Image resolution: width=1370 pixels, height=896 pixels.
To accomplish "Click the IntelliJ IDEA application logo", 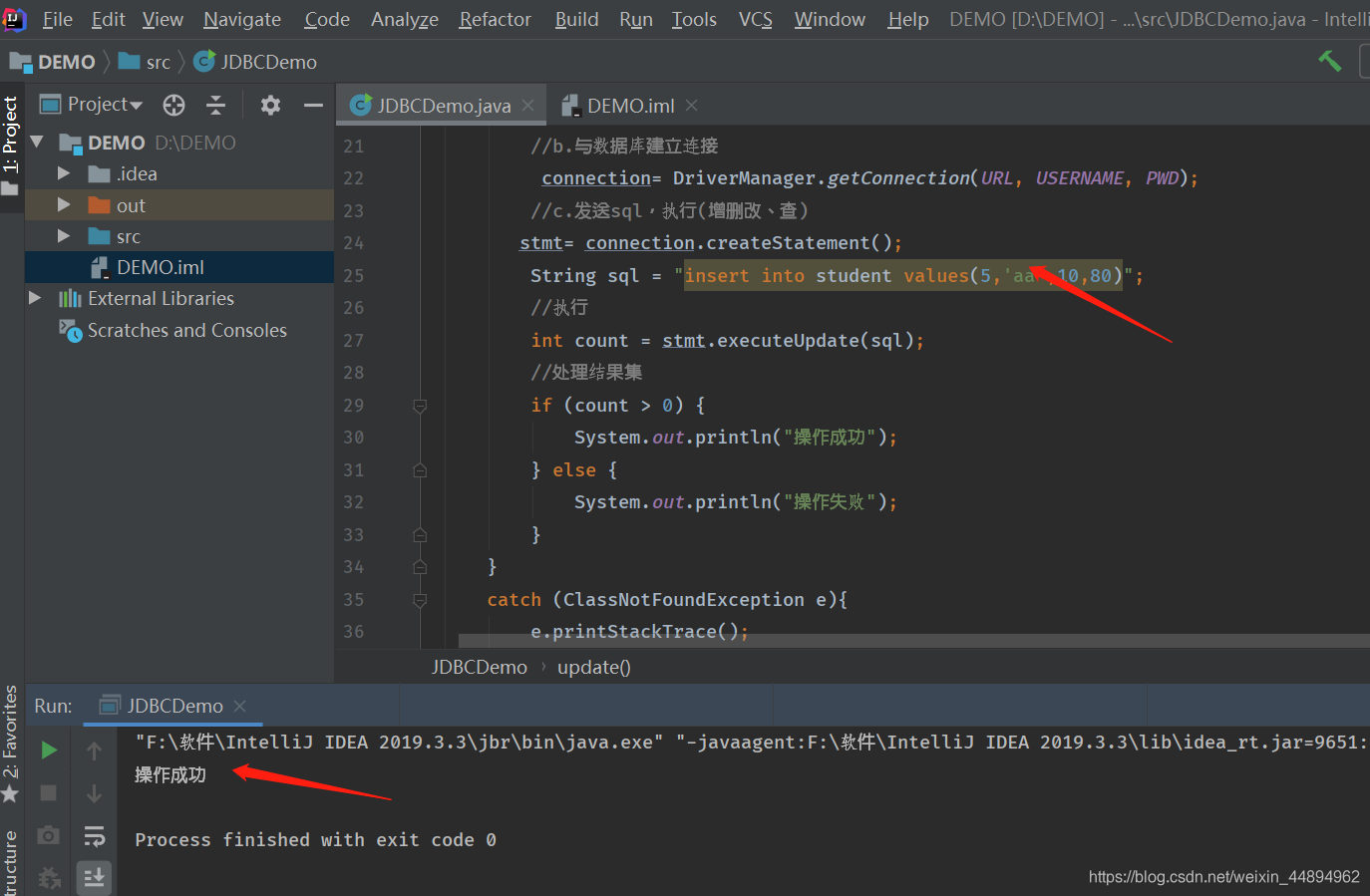I will pos(15,19).
